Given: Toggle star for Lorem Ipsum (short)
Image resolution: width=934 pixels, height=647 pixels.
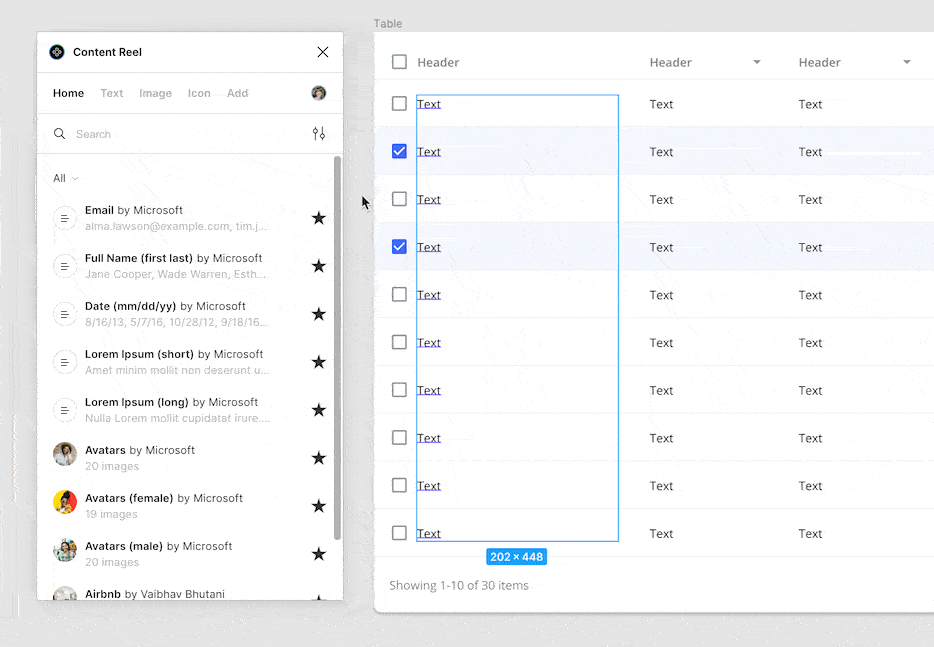Looking at the screenshot, I should (x=319, y=362).
